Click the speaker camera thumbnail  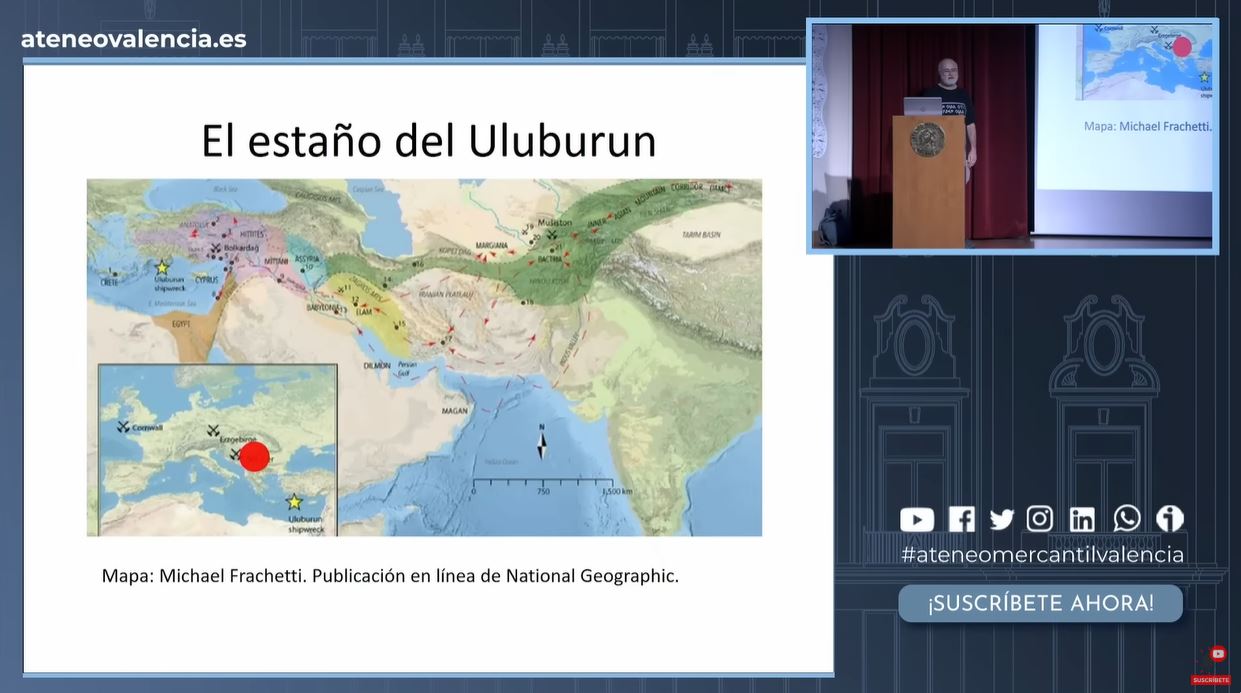tap(1012, 136)
